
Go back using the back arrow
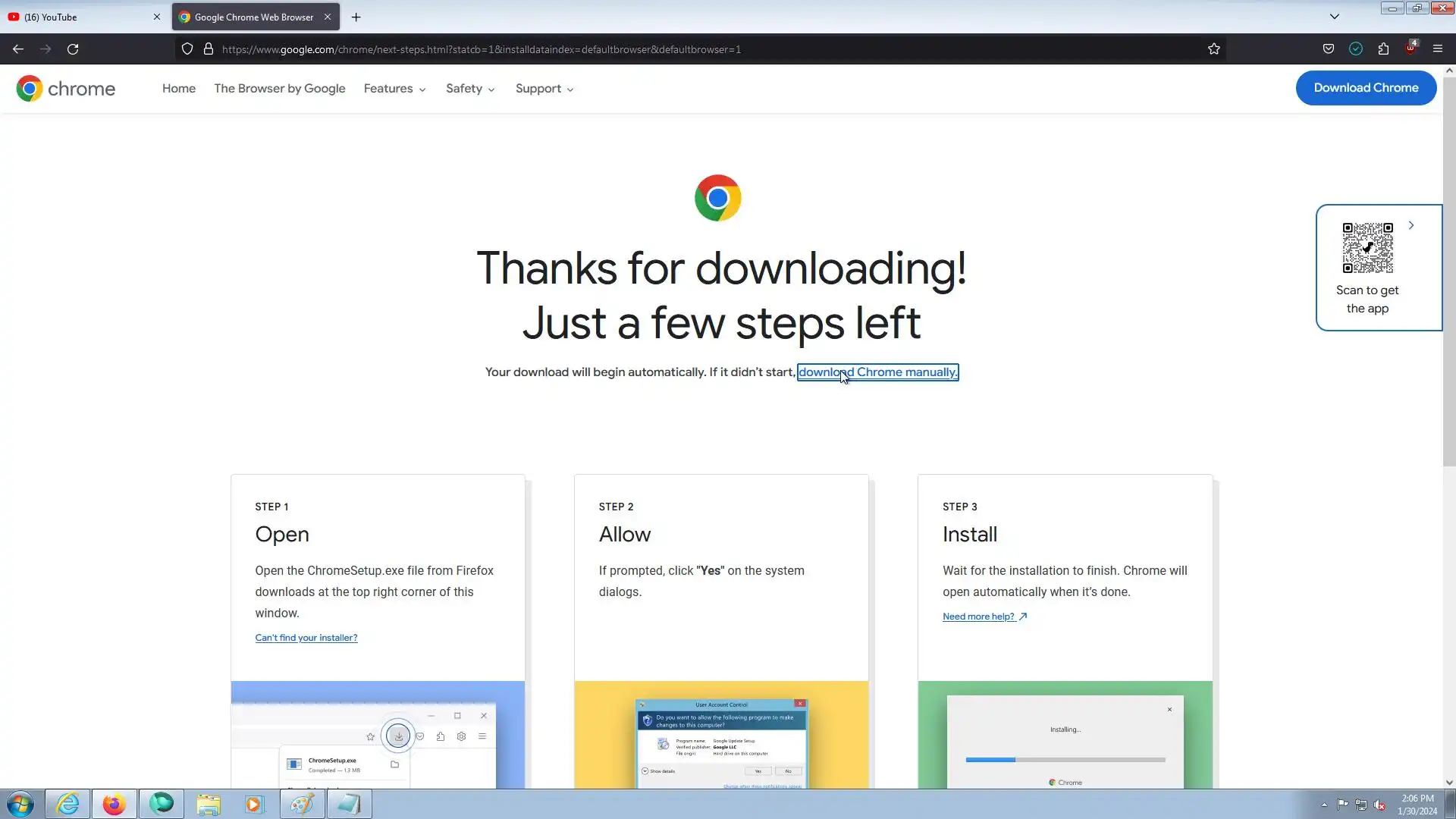[18, 49]
